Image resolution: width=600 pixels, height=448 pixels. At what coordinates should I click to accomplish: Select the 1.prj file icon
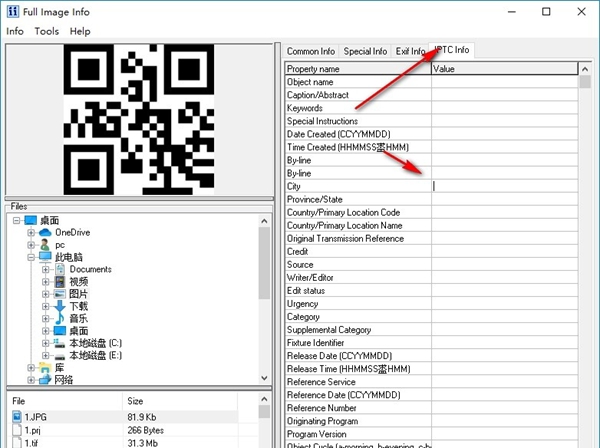[17, 430]
